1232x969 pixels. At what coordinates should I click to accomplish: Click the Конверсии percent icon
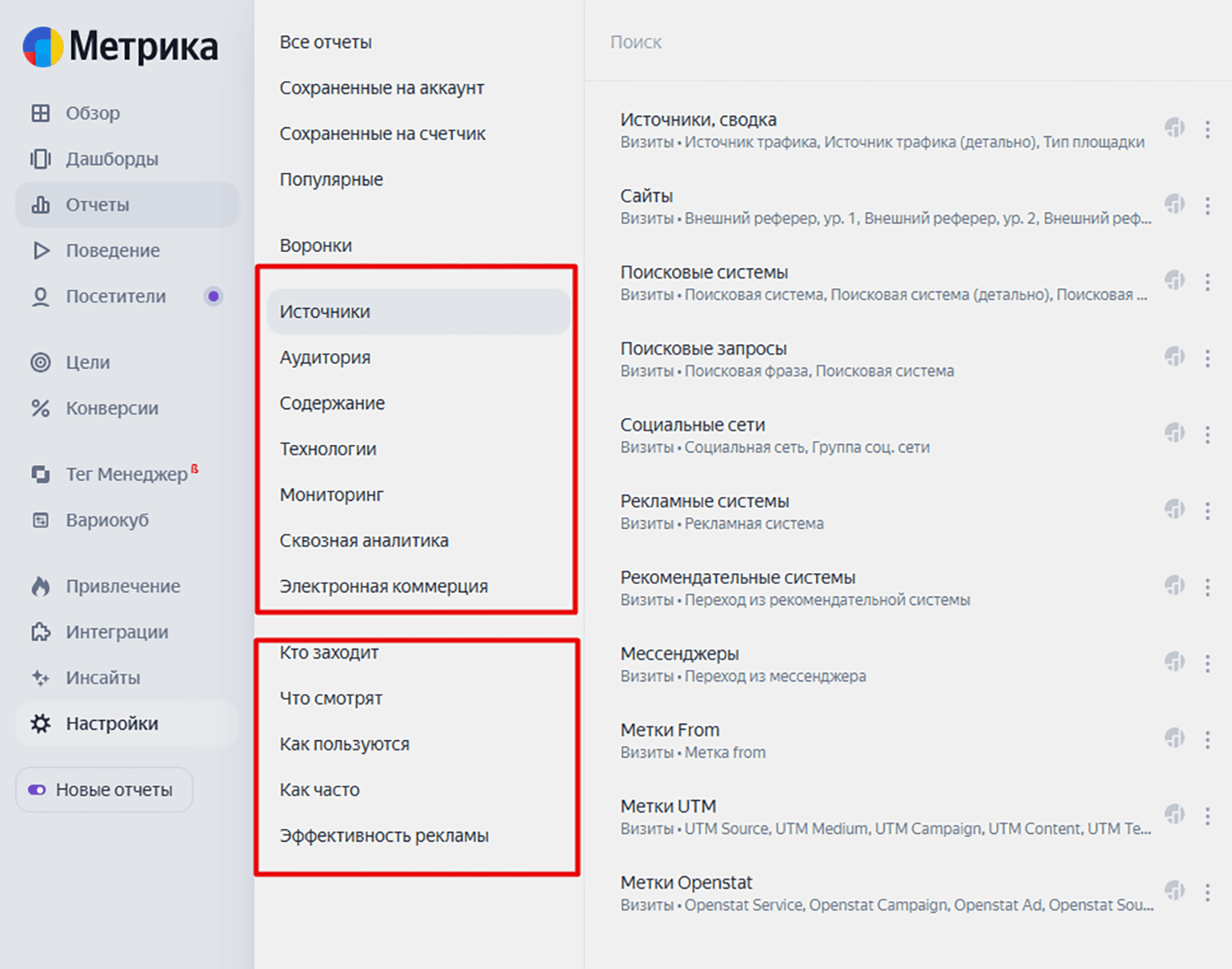click(41, 408)
